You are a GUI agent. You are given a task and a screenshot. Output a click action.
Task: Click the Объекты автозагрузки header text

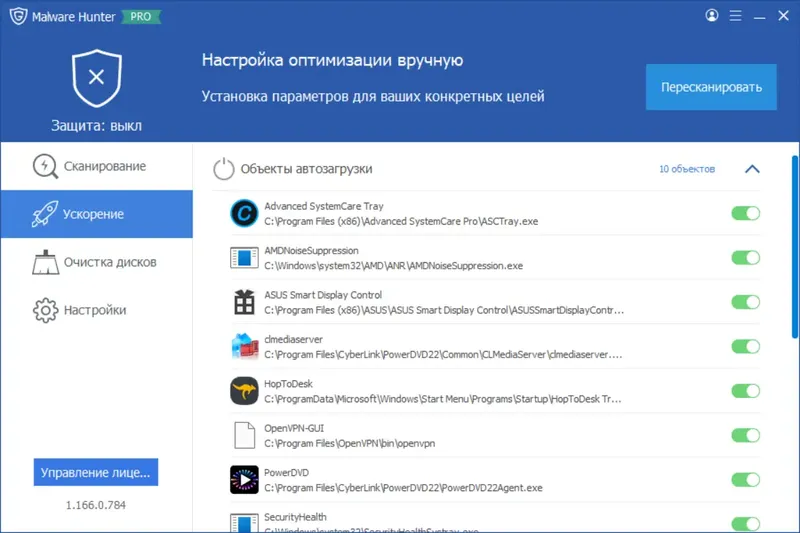(307, 169)
